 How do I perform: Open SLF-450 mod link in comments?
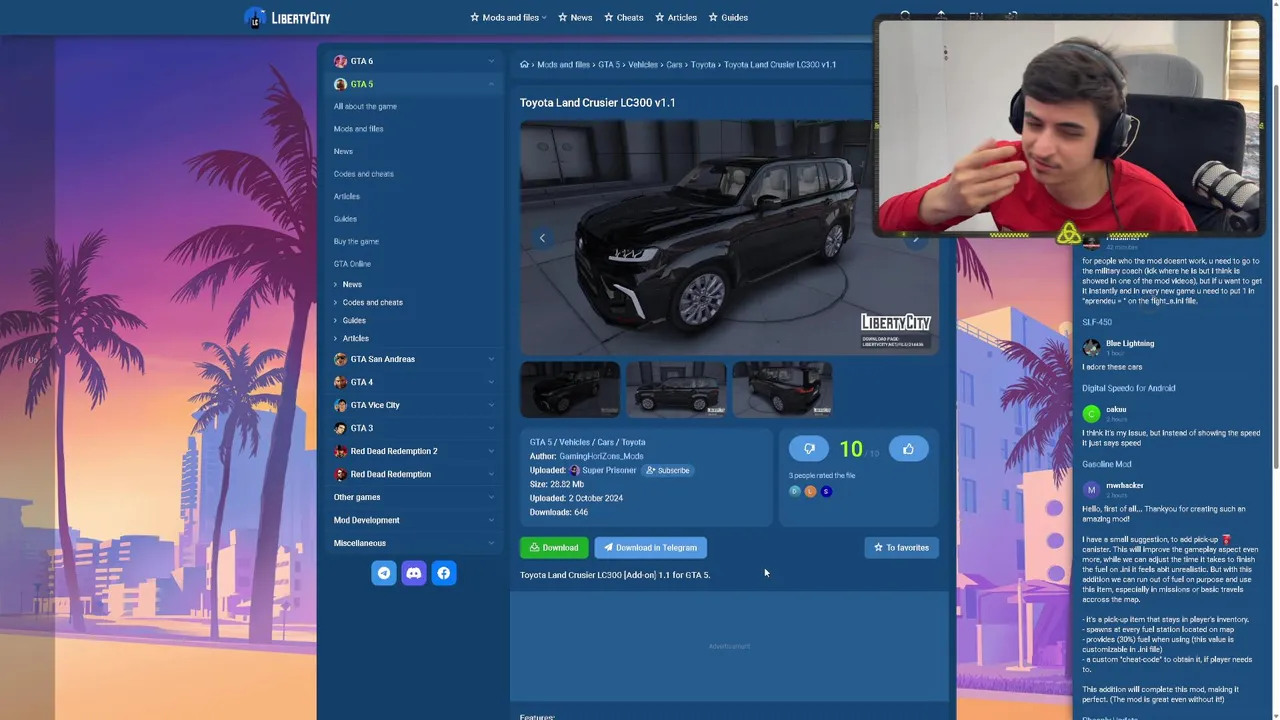pos(1097,322)
